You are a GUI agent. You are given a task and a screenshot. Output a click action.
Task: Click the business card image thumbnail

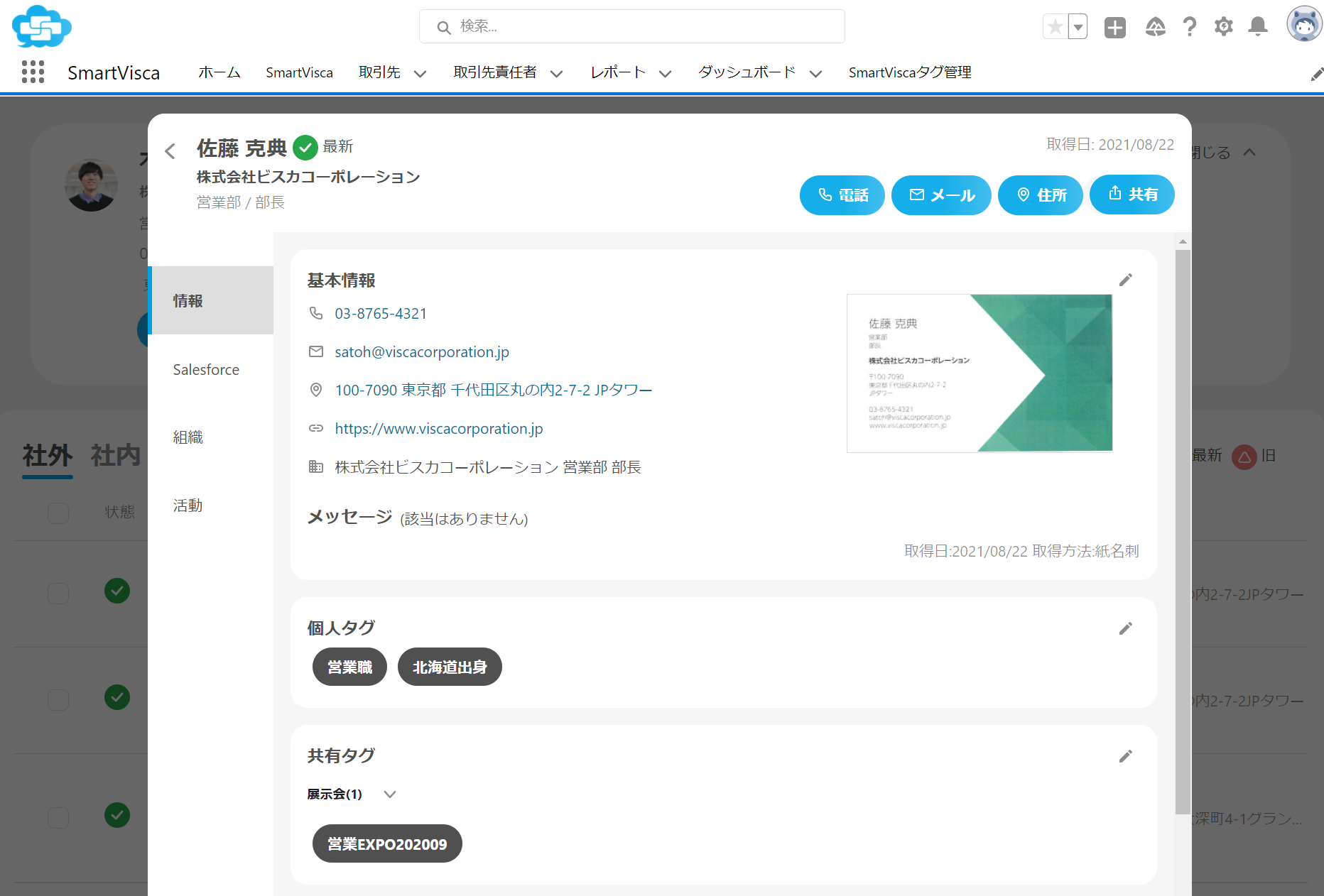click(980, 373)
